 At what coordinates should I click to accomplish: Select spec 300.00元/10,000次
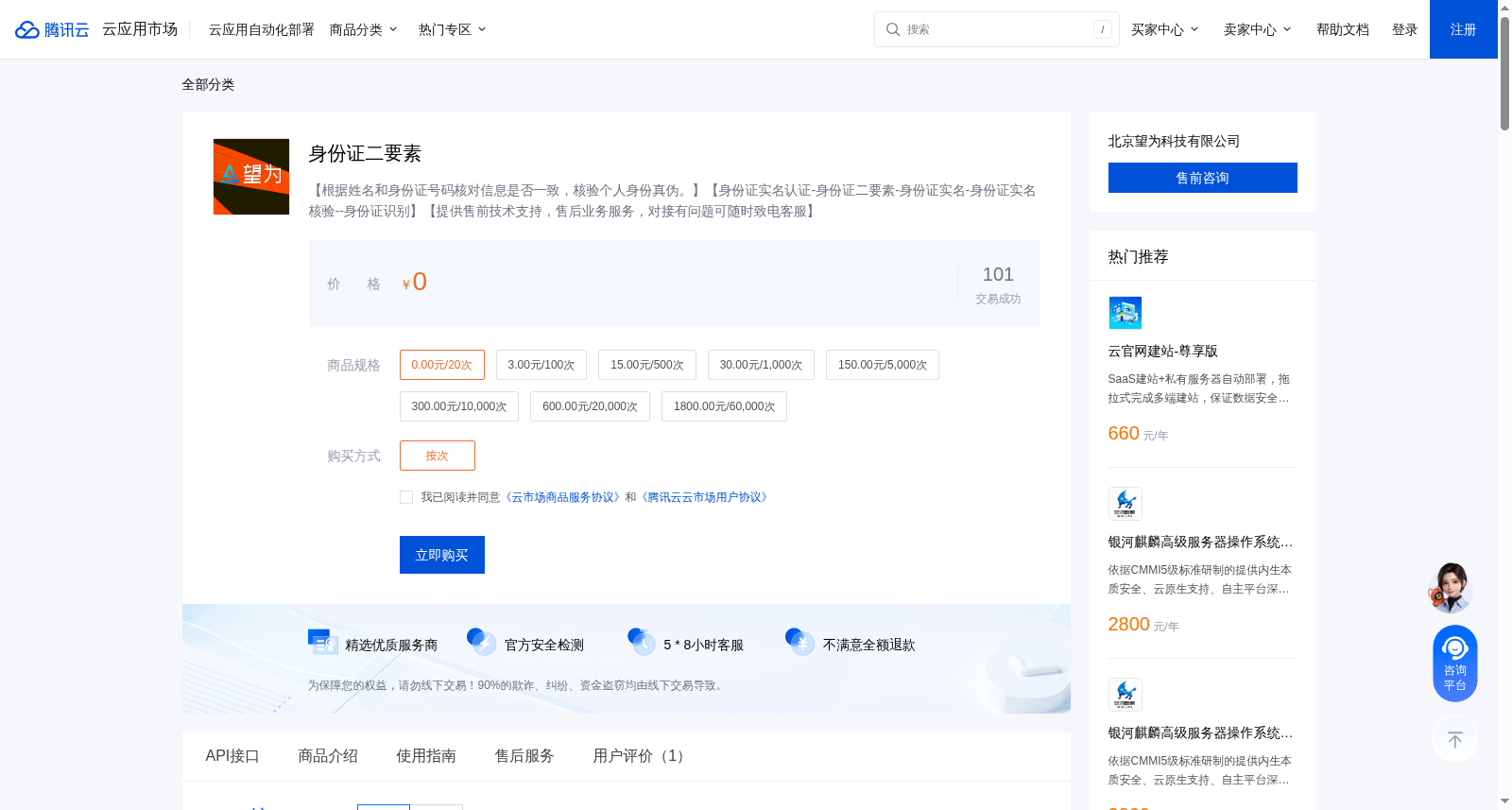(459, 406)
